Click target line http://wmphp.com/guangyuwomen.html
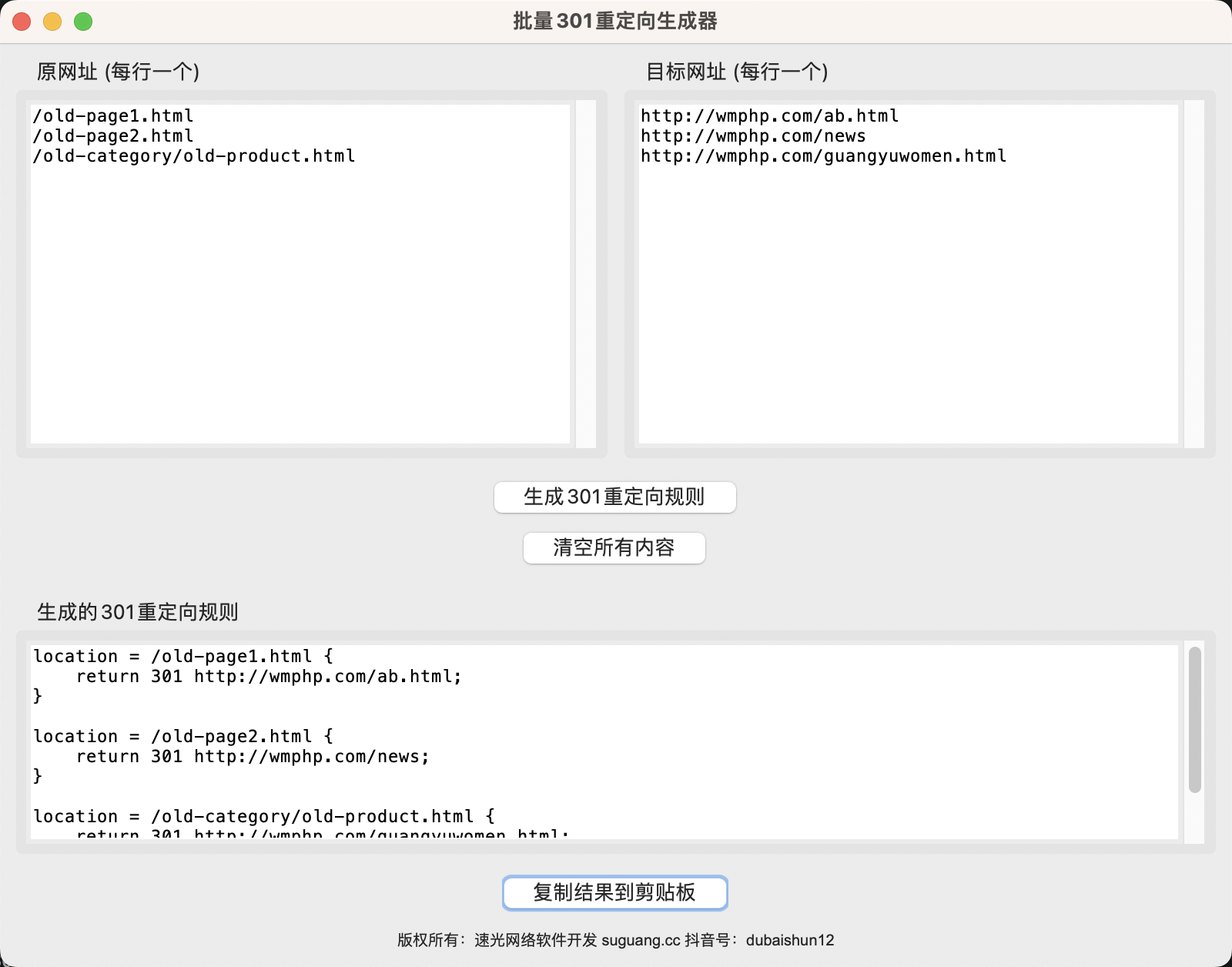The height and width of the screenshot is (967, 1232). pos(824,156)
